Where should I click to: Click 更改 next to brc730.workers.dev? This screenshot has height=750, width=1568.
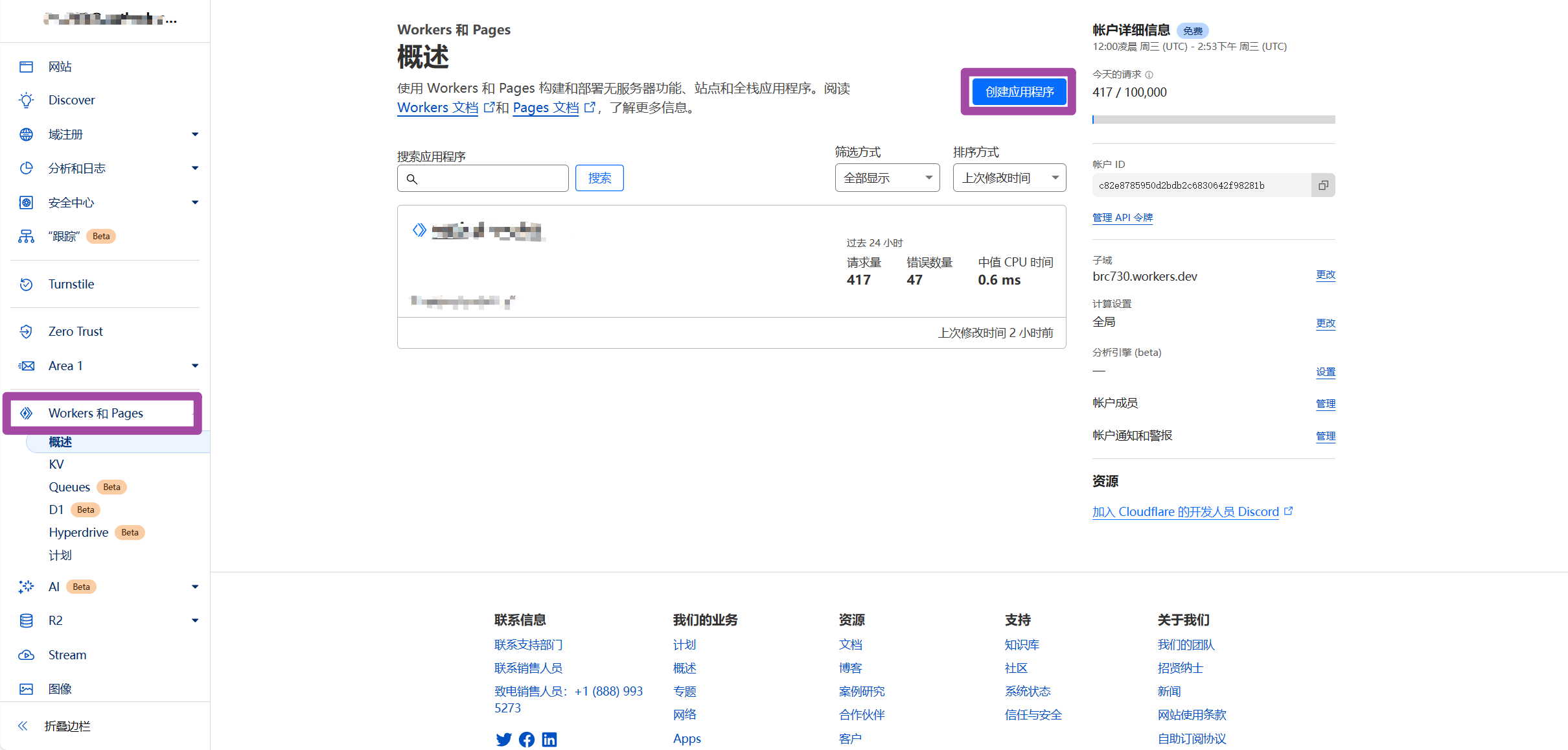(x=1326, y=275)
